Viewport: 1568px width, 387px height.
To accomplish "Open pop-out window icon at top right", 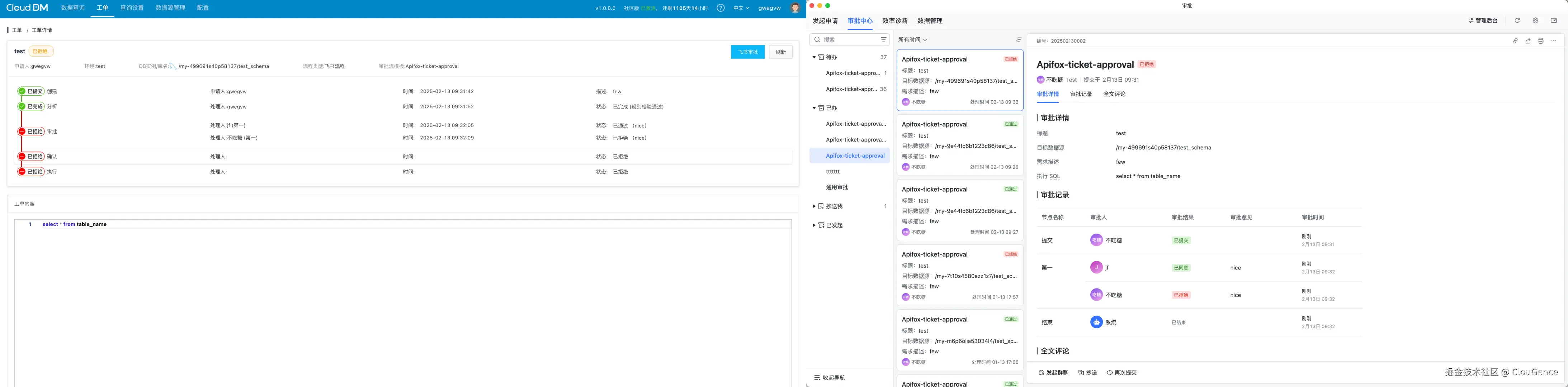I will pos(1553,21).
